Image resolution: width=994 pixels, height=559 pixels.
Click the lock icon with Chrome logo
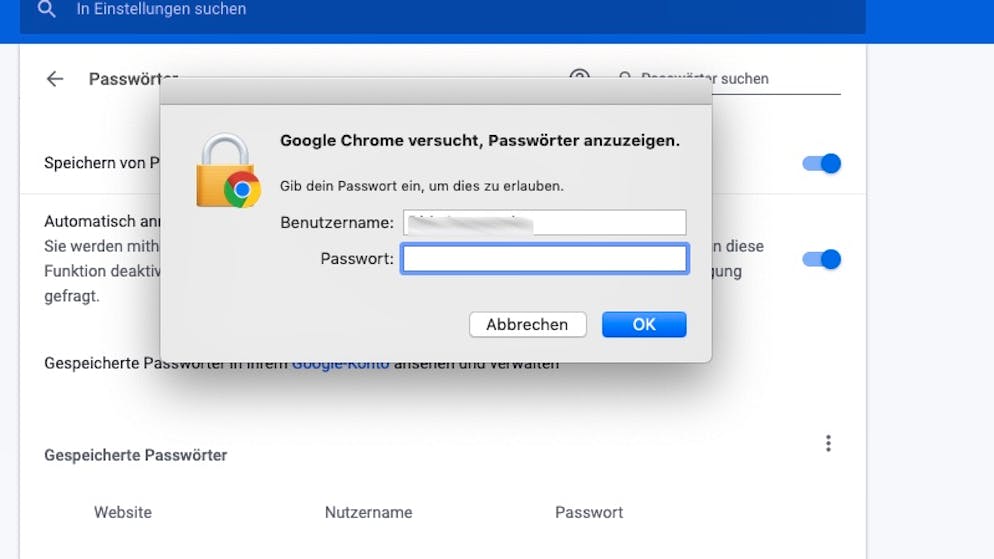pyautogui.click(x=227, y=172)
